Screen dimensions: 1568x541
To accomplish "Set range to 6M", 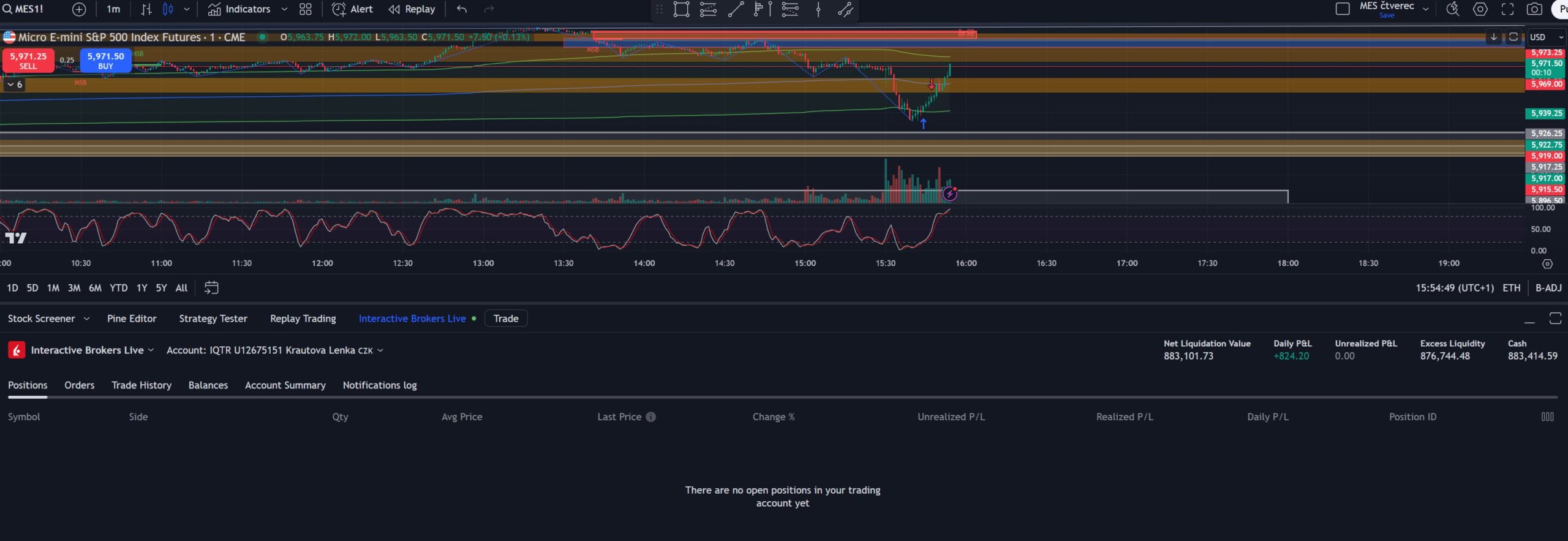I will pos(95,288).
